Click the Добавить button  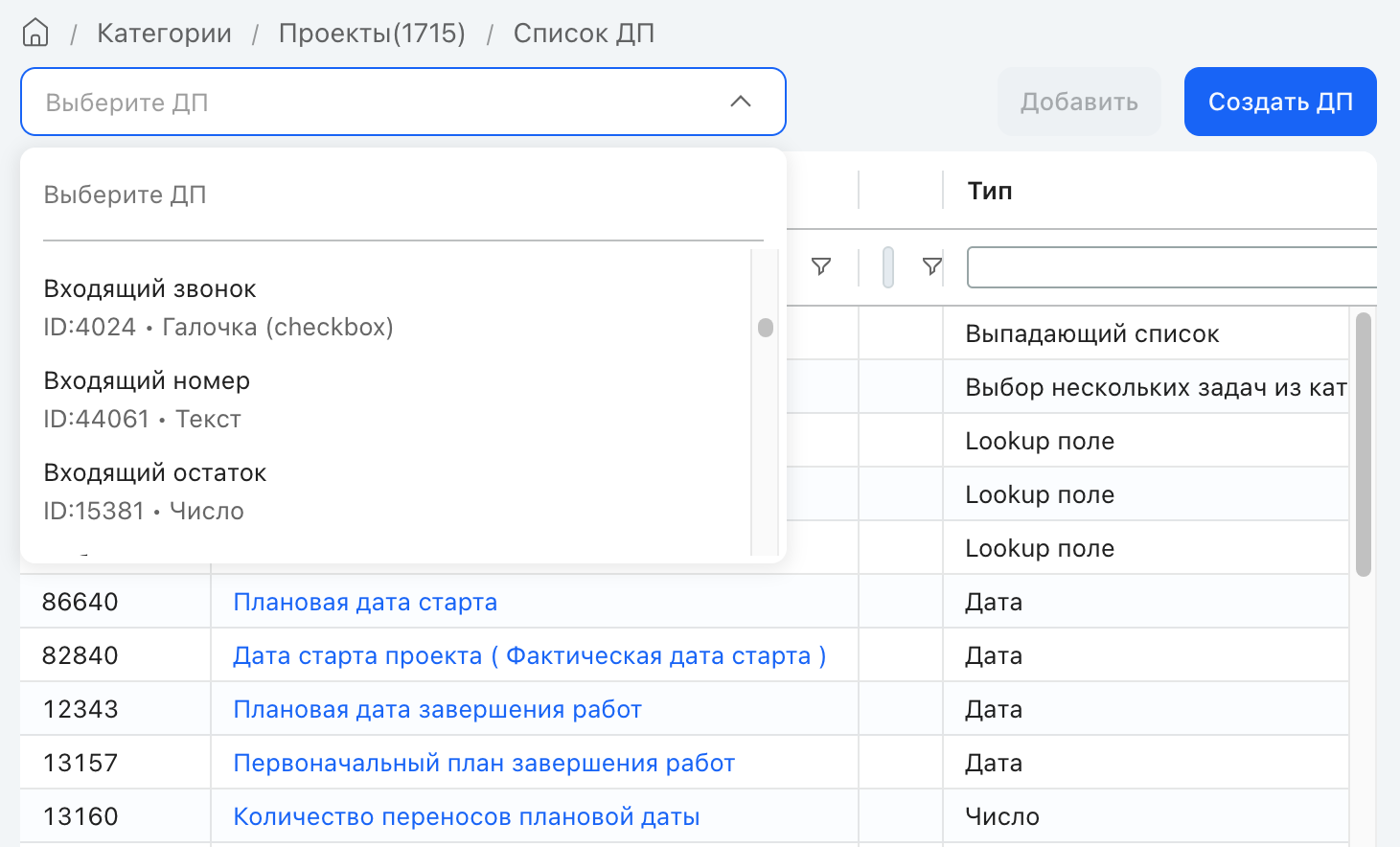(x=1079, y=102)
